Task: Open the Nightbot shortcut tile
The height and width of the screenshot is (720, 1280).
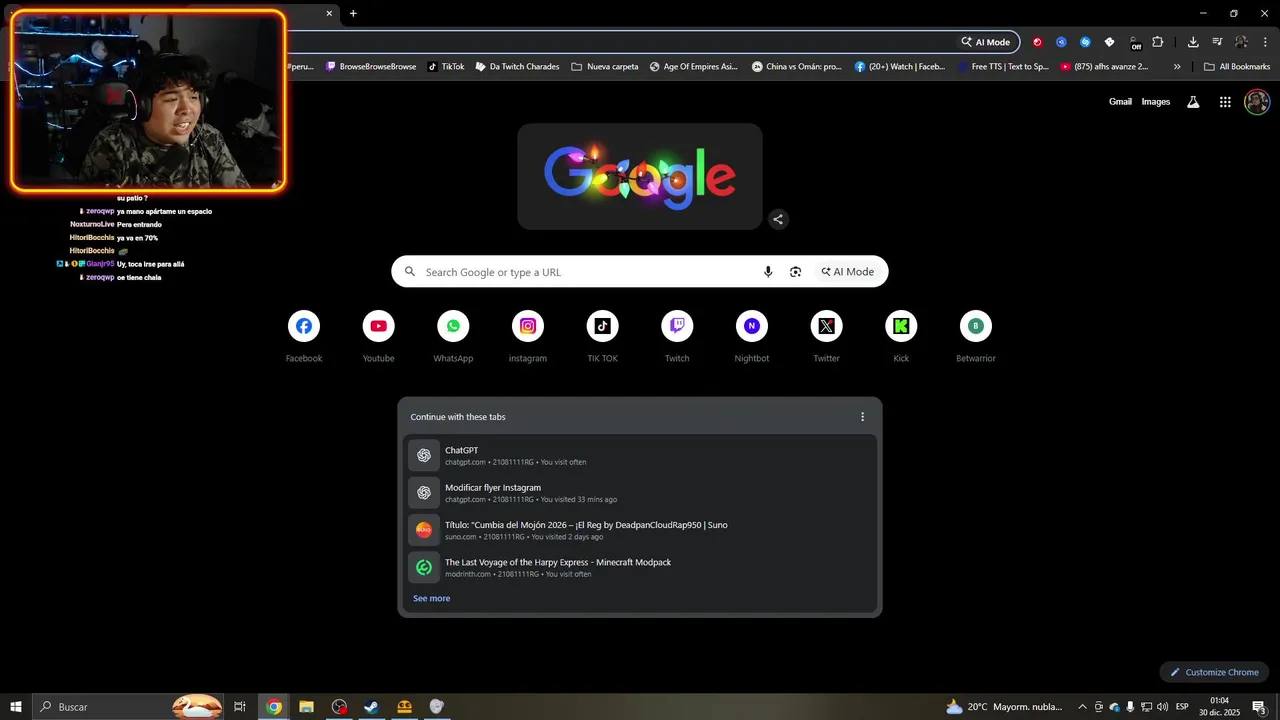Action: click(x=752, y=336)
